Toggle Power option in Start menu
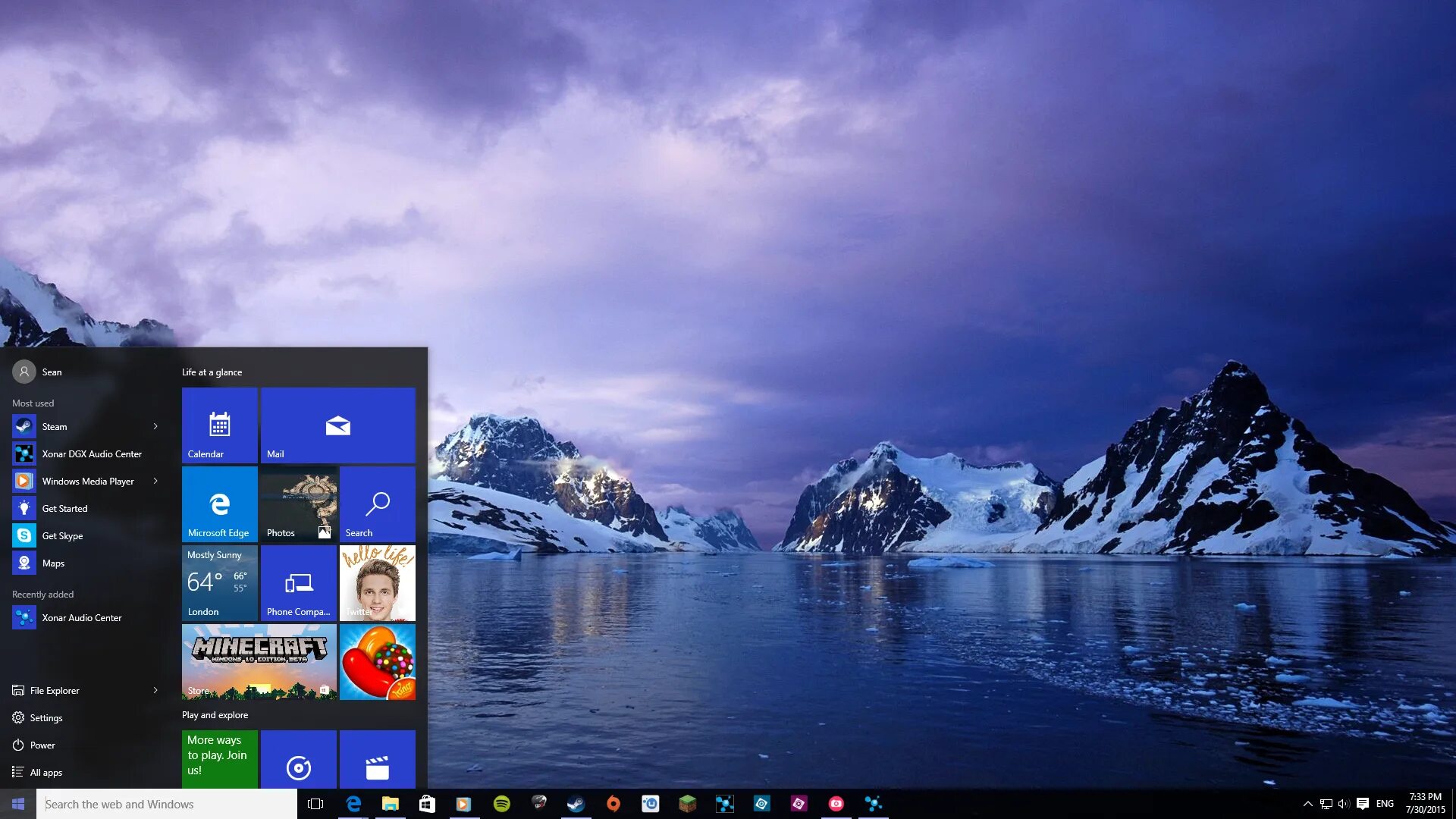Image resolution: width=1456 pixels, height=819 pixels. (40, 745)
